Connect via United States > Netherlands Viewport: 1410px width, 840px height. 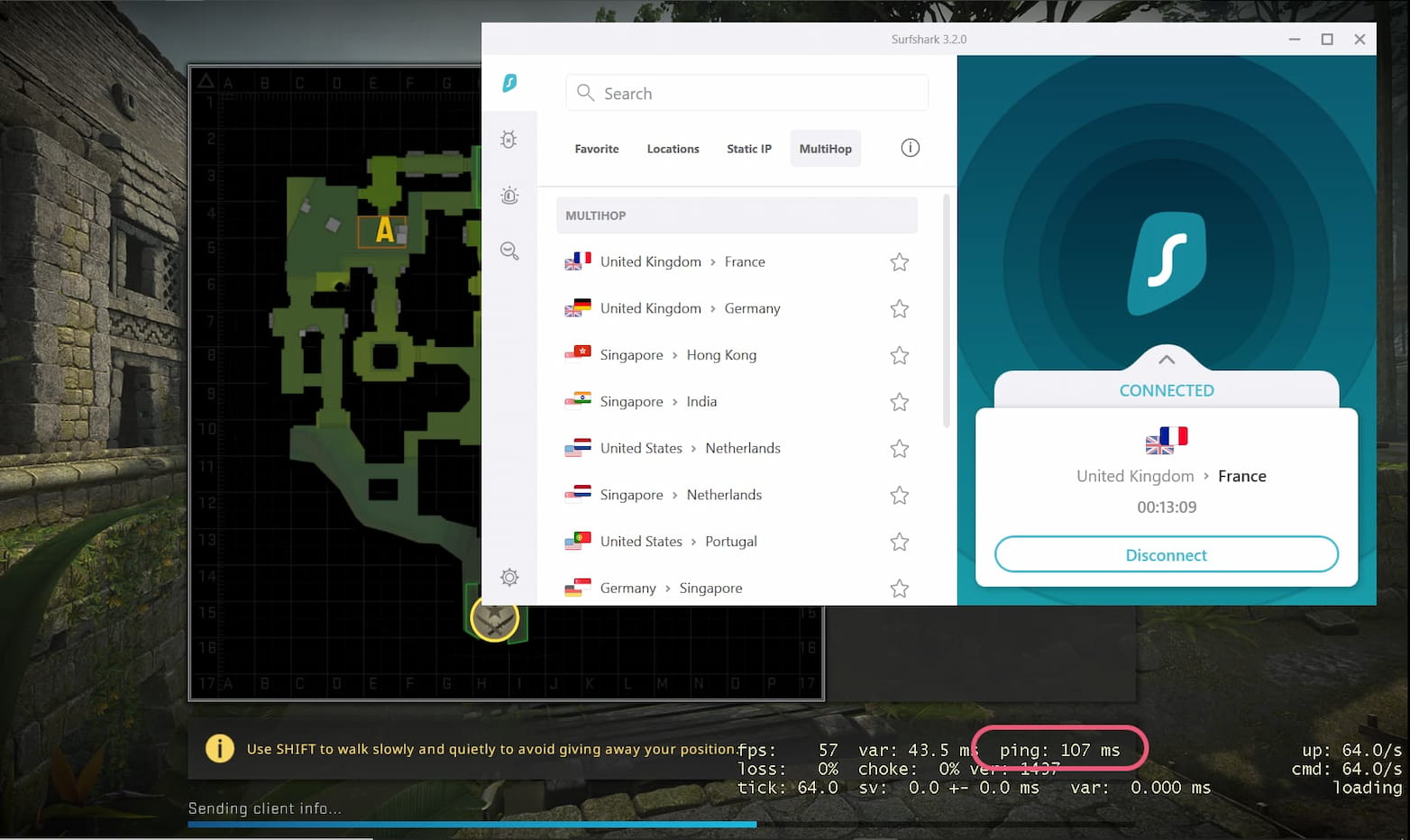click(x=737, y=448)
